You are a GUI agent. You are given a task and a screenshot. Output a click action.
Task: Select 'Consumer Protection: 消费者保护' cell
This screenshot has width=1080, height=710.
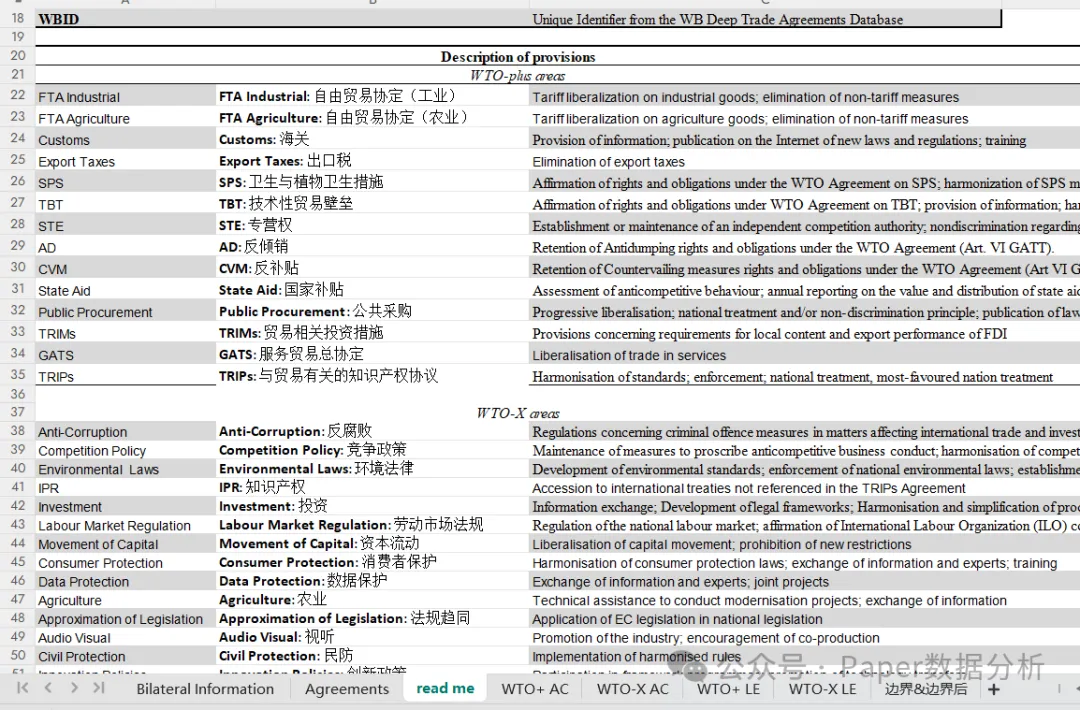tap(372, 562)
